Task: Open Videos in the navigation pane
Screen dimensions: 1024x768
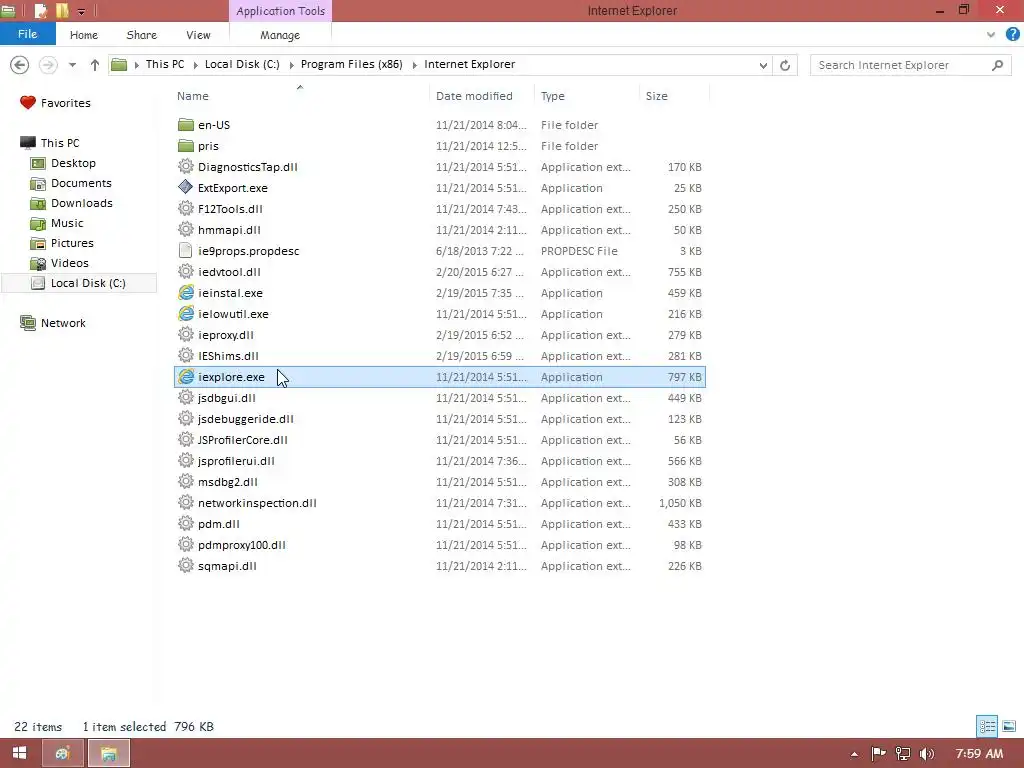Action: pyautogui.click(x=69, y=263)
